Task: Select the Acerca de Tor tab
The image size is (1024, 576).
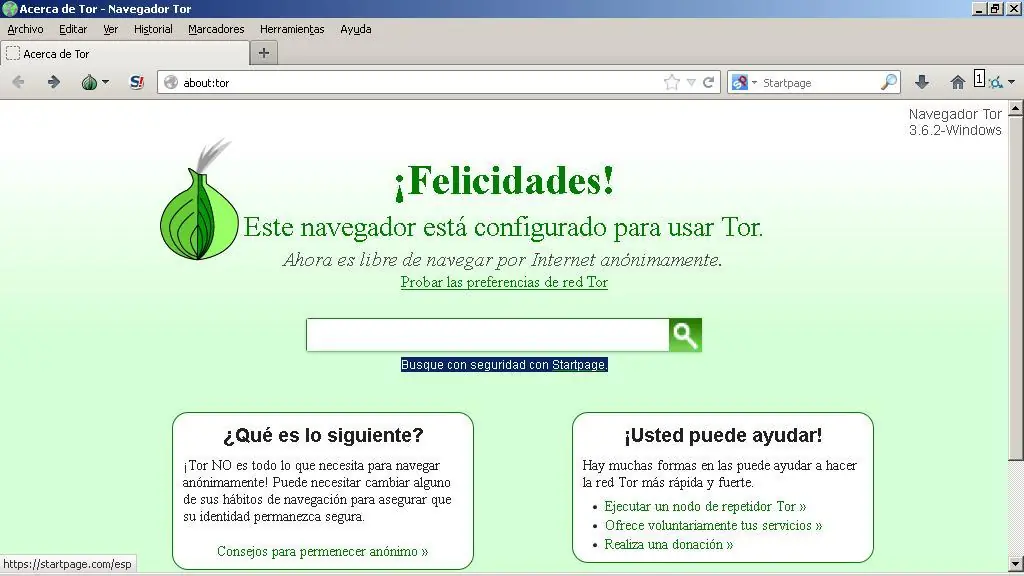Action: [125, 54]
